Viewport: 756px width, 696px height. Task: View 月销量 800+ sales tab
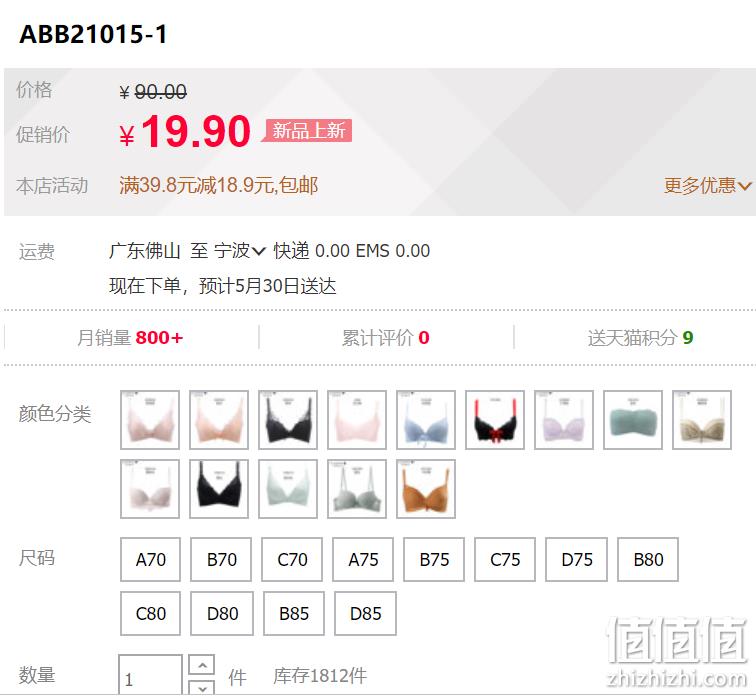click(130, 337)
